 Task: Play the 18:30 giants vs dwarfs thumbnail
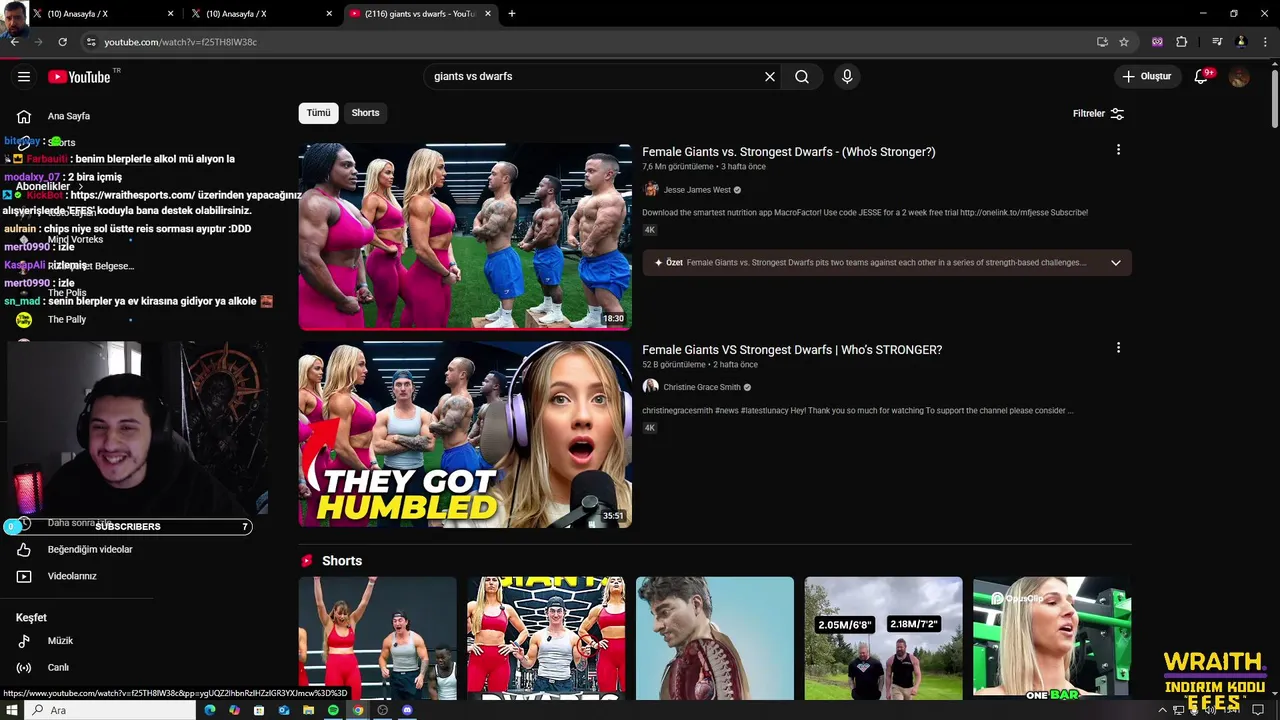click(465, 236)
